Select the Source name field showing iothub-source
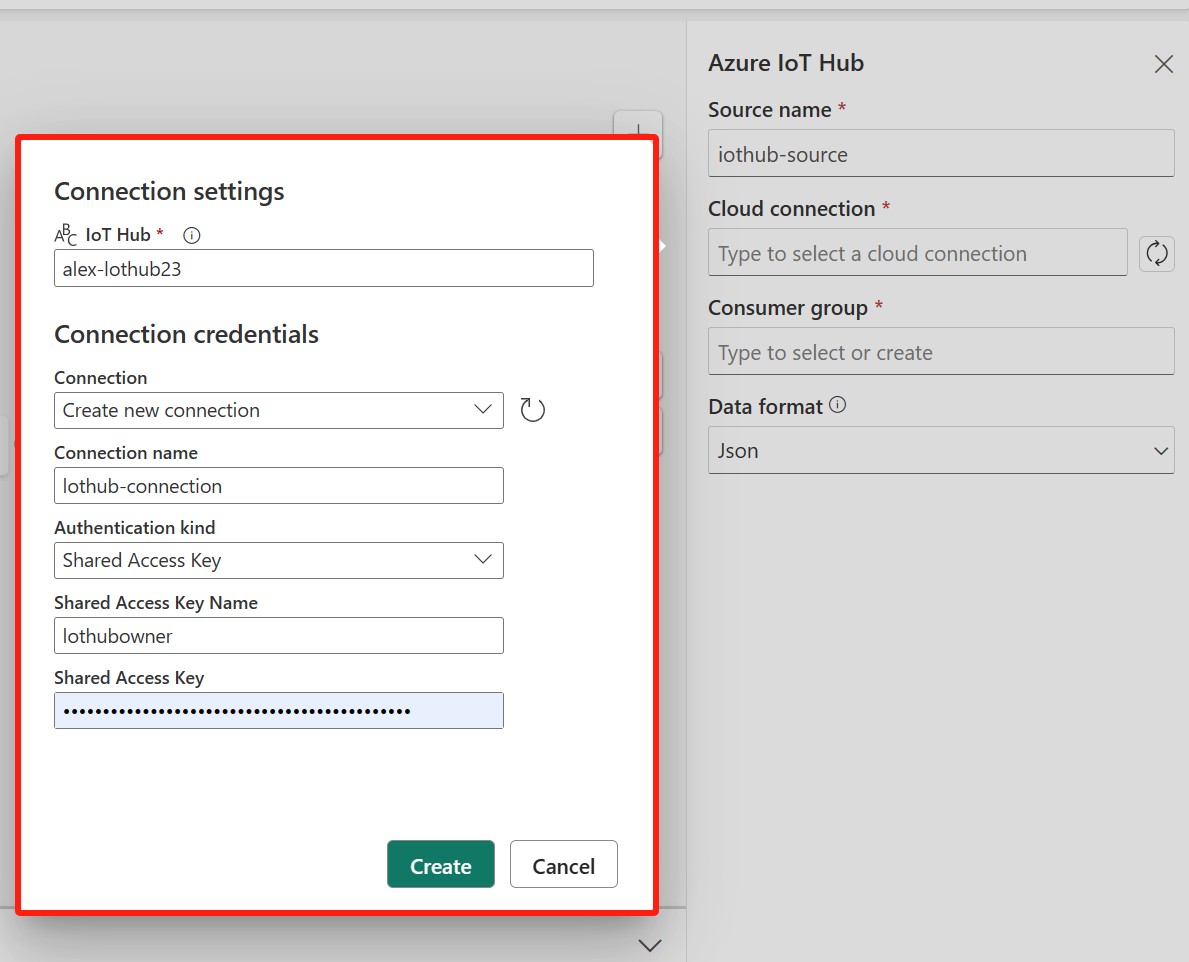The width and height of the screenshot is (1189, 962). [x=941, y=153]
